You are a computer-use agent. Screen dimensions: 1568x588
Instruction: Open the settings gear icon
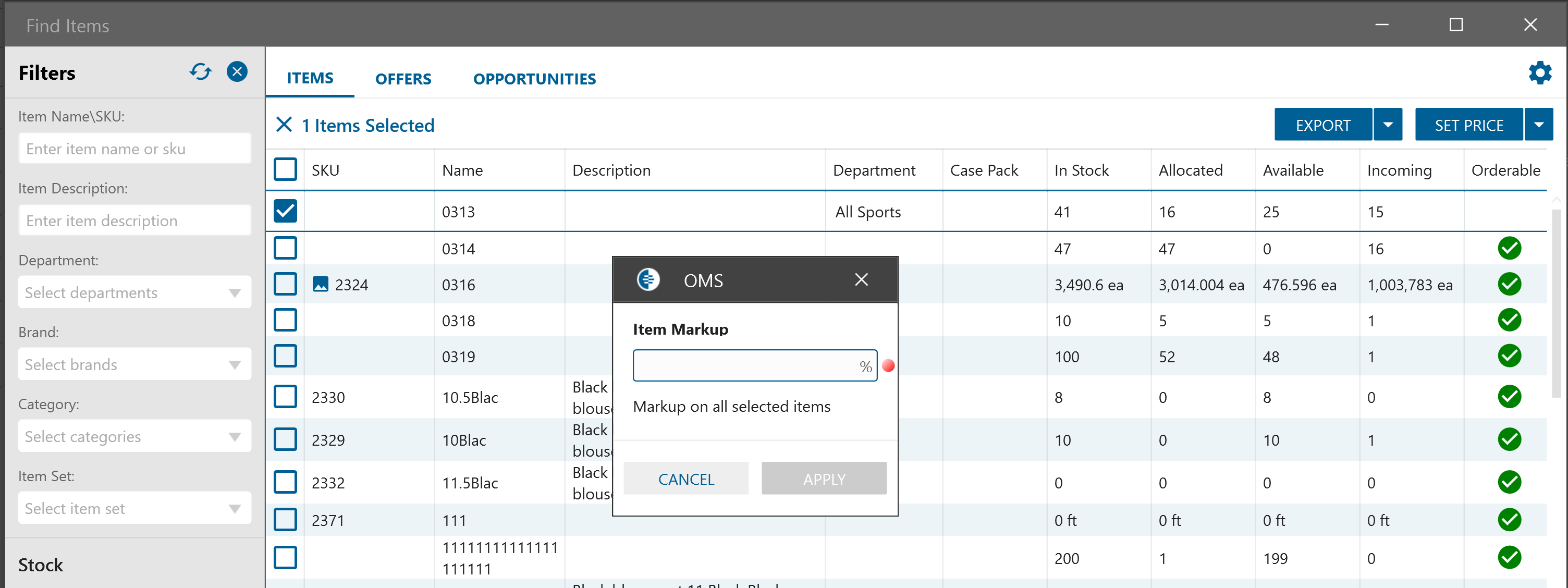click(1539, 73)
